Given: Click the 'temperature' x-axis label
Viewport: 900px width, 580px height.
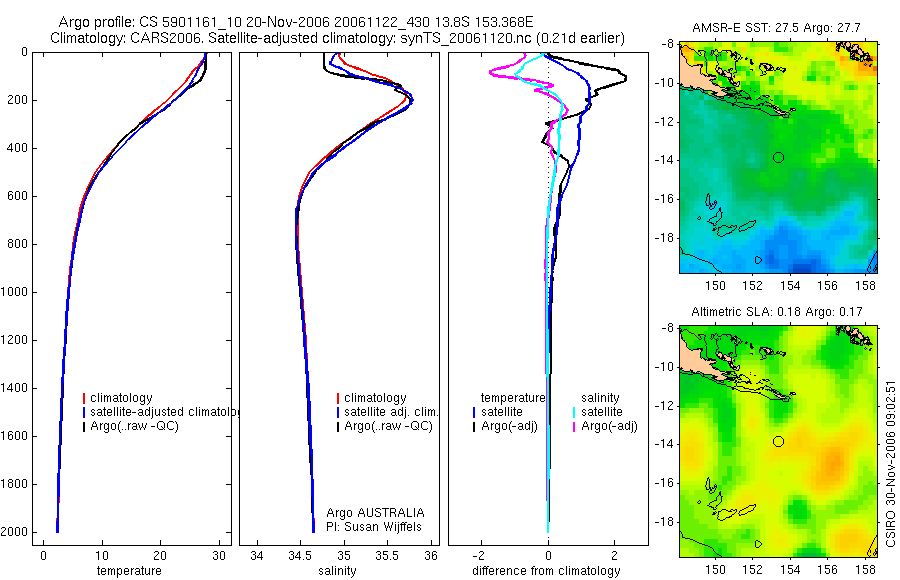Looking at the screenshot, I should coord(129,570).
